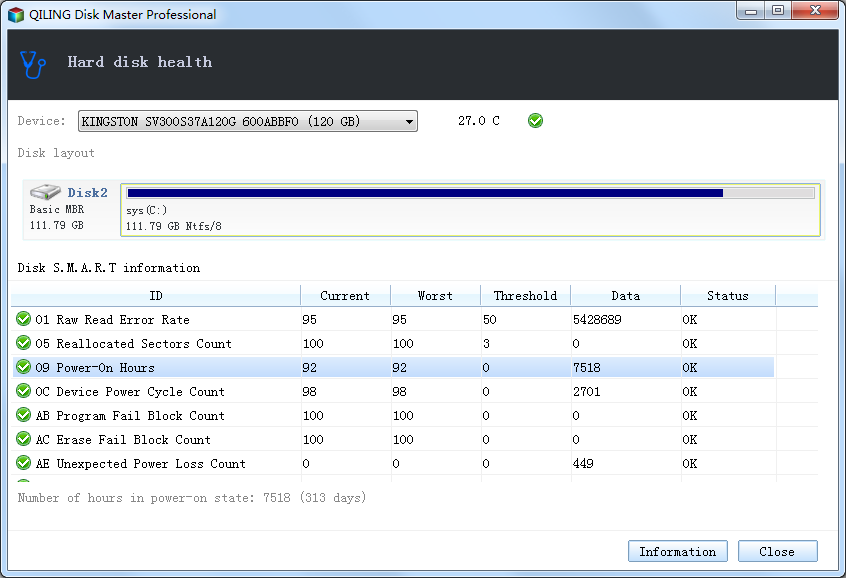Screen dimensions: 846x578
Task: Click the Basic MBR disk type text
Action: (x=57, y=209)
